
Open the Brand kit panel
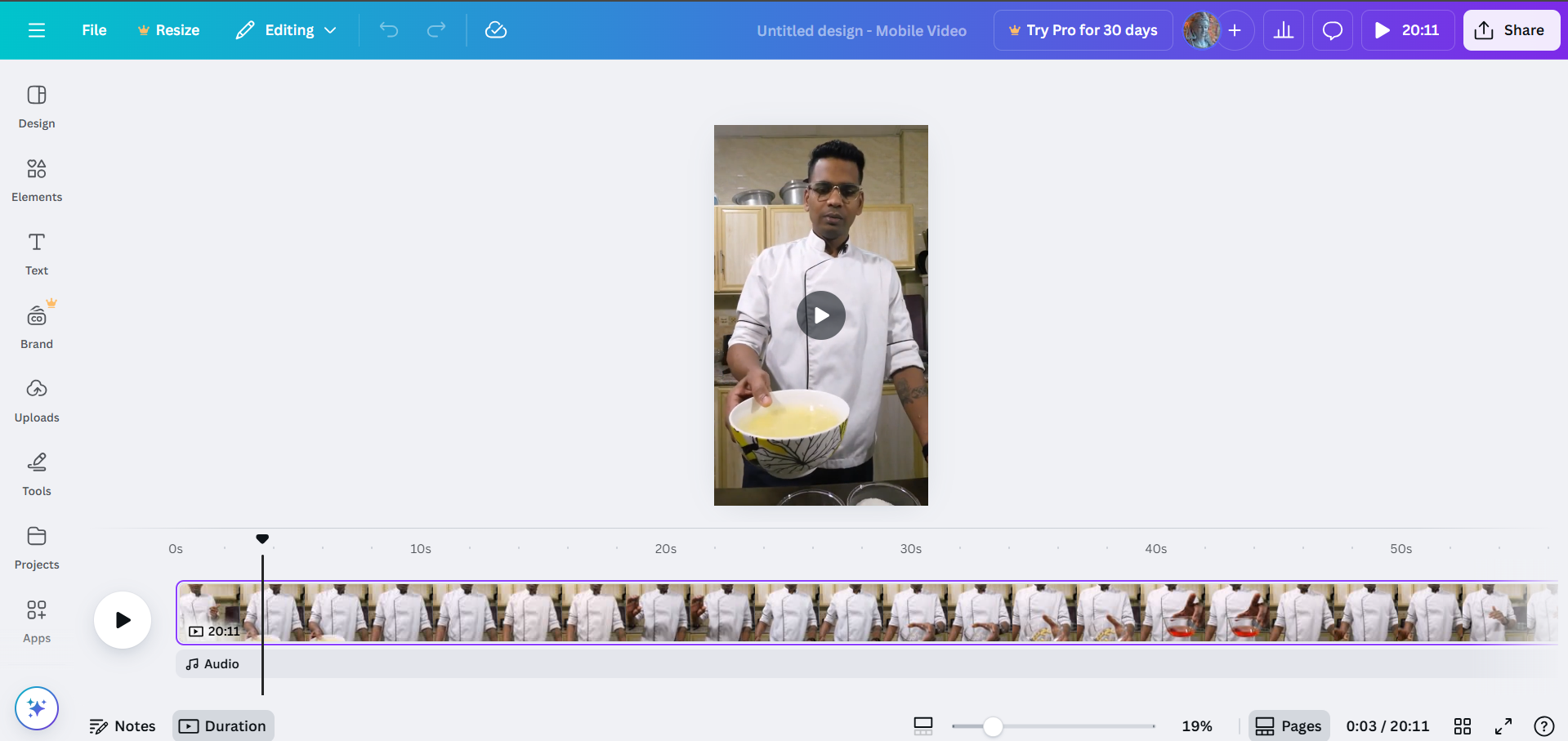37,327
